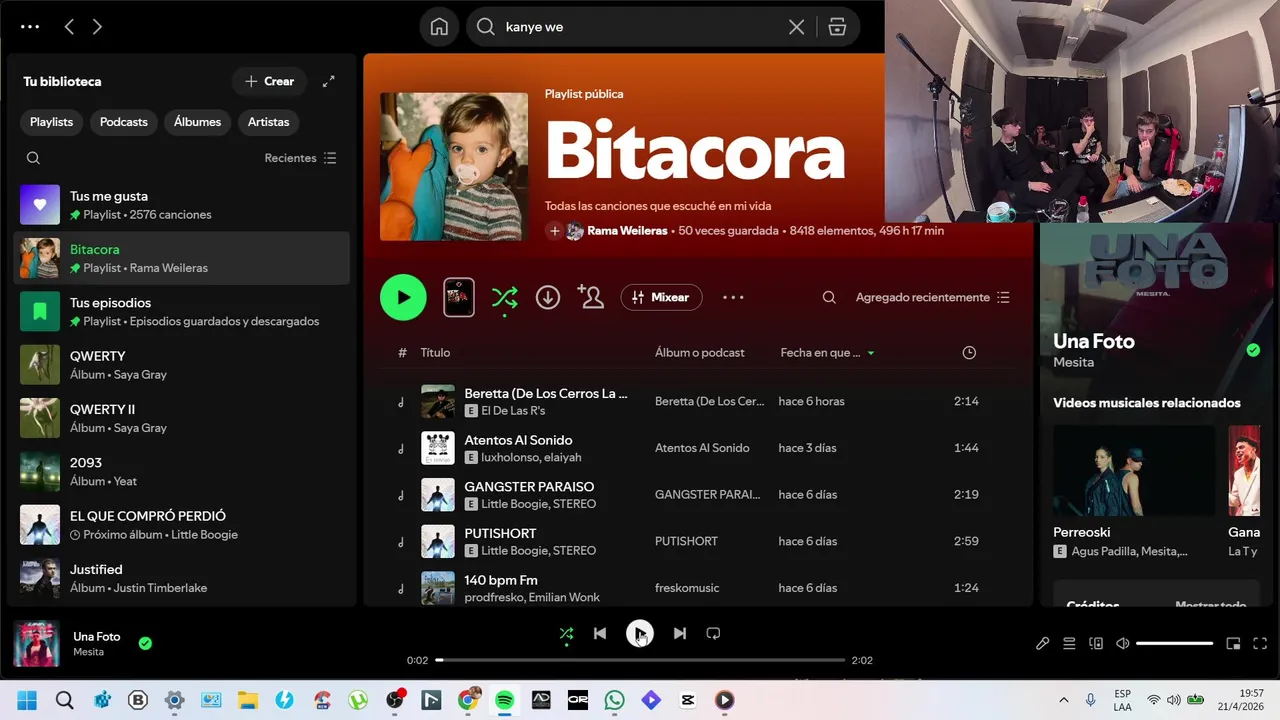Select the 140 bpm Fm track

697,588
